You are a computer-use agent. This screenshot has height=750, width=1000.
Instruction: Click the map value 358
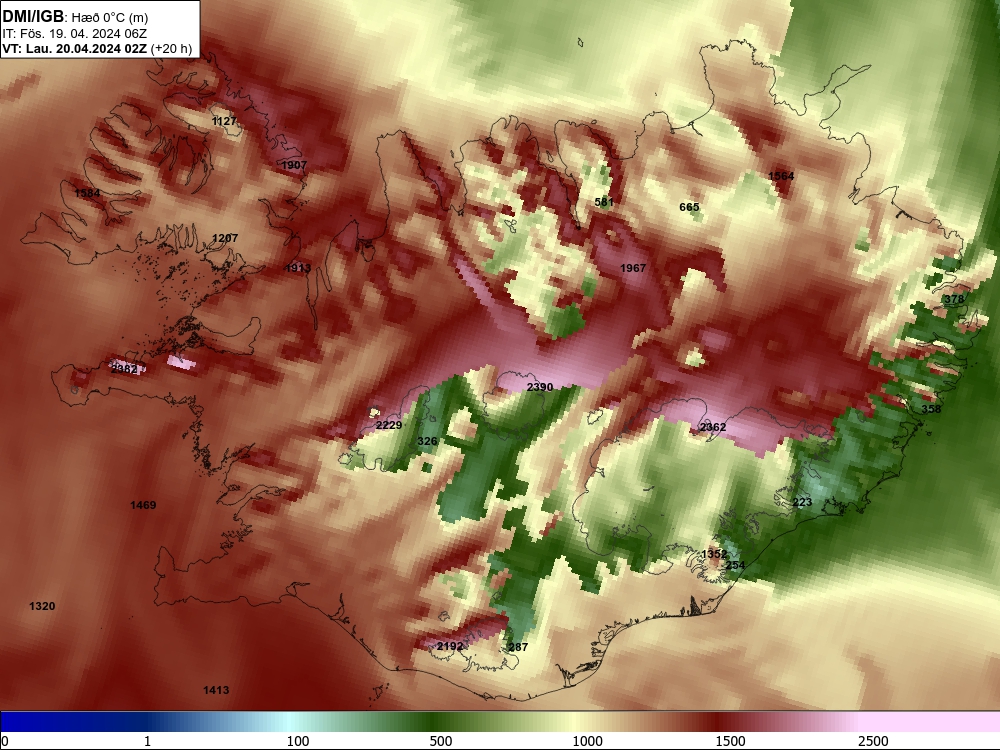click(931, 409)
